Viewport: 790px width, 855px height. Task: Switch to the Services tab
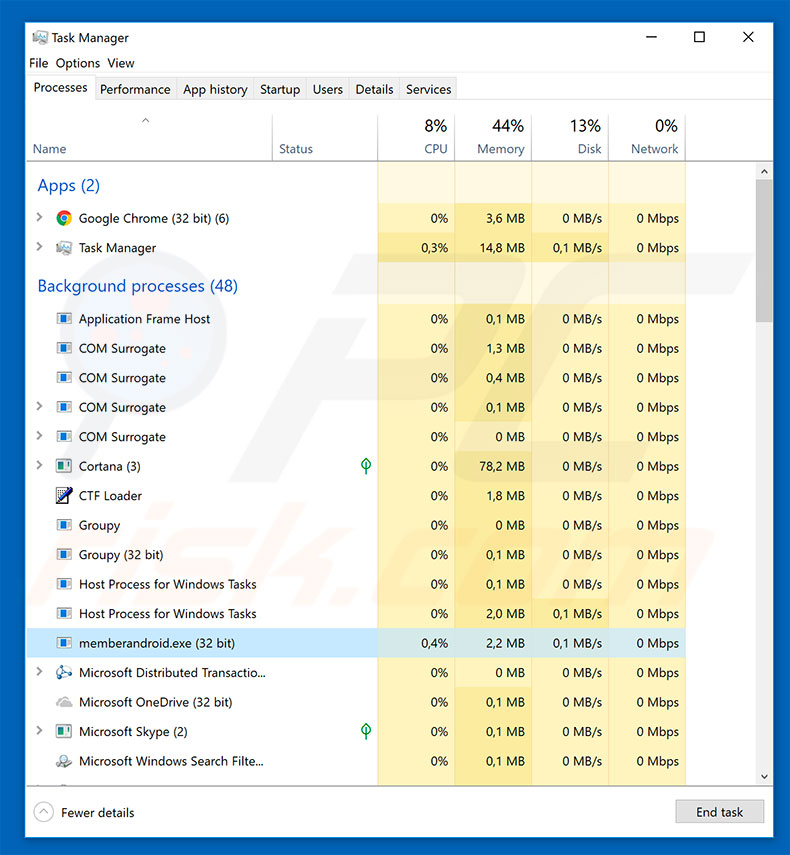(429, 89)
